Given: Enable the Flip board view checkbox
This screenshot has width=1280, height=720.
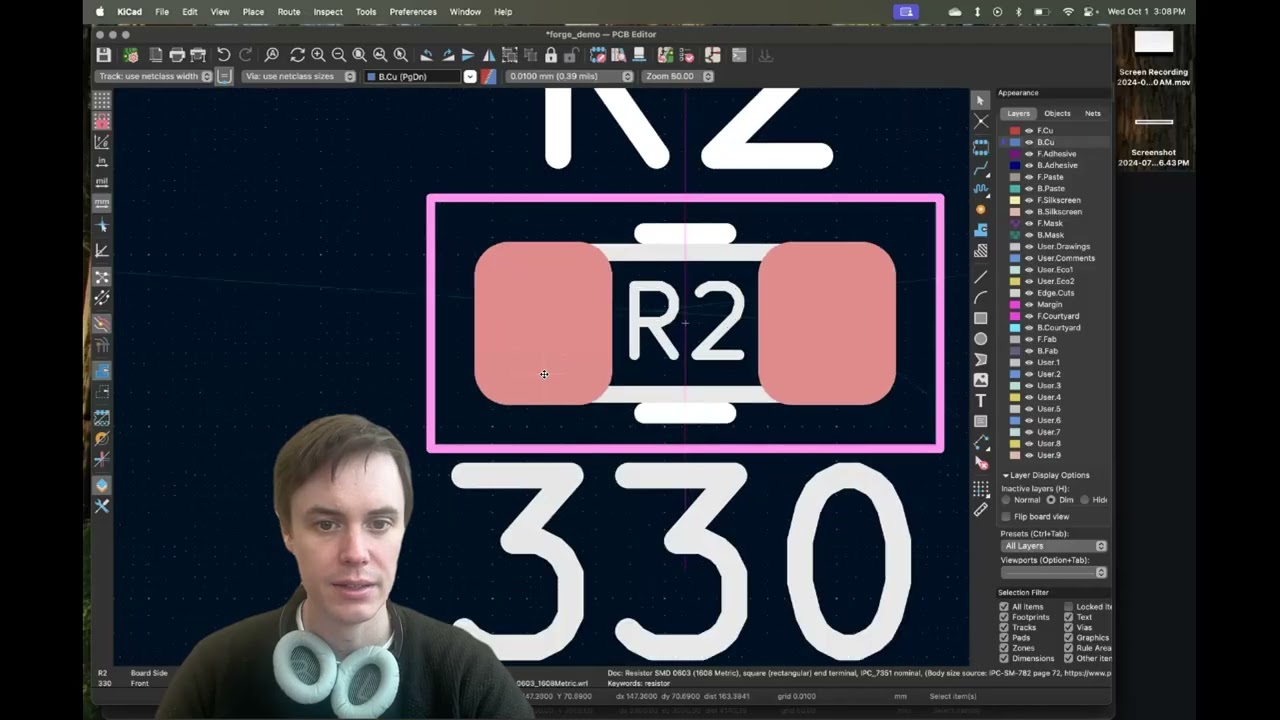Looking at the screenshot, I should click(1006, 517).
